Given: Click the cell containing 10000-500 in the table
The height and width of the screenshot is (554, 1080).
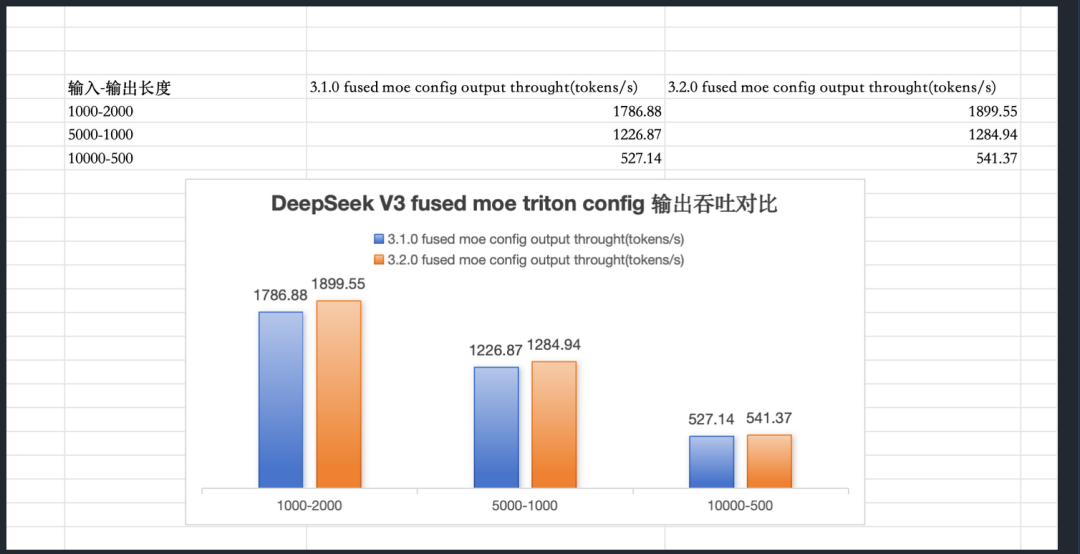Looking at the screenshot, I should pos(185,158).
